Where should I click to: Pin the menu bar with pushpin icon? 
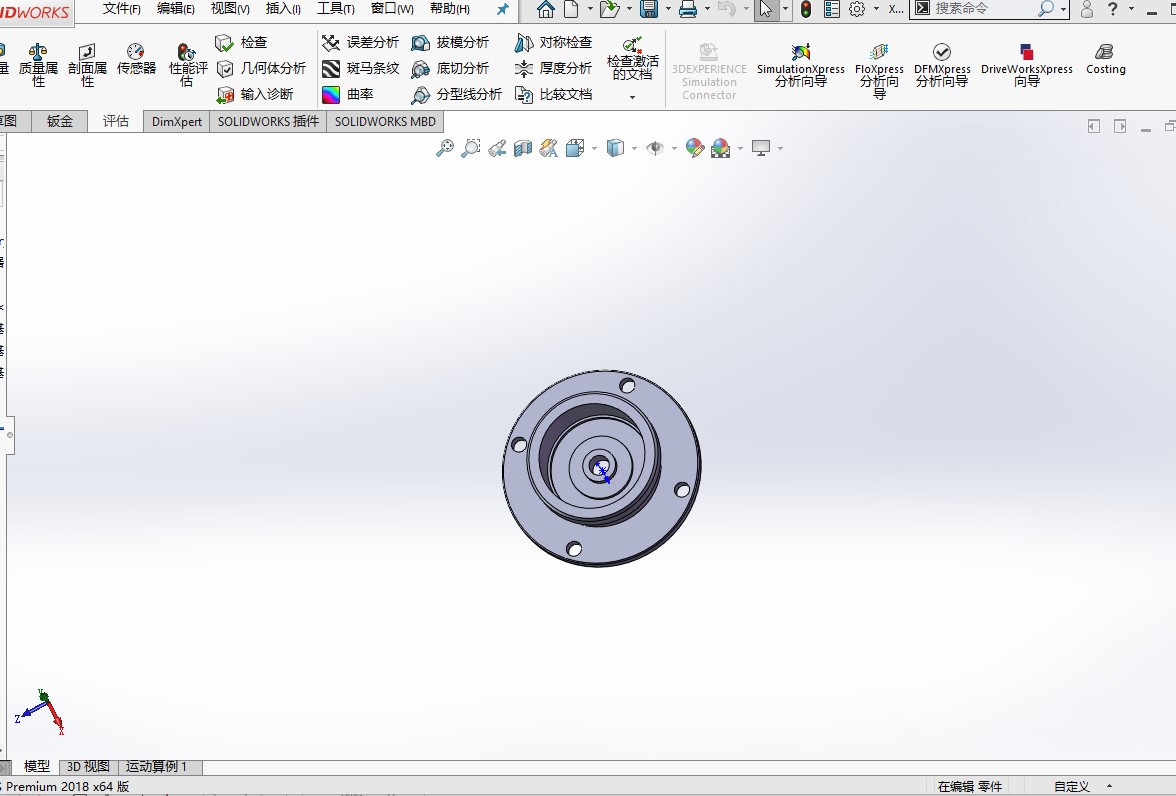(x=502, y=9)
